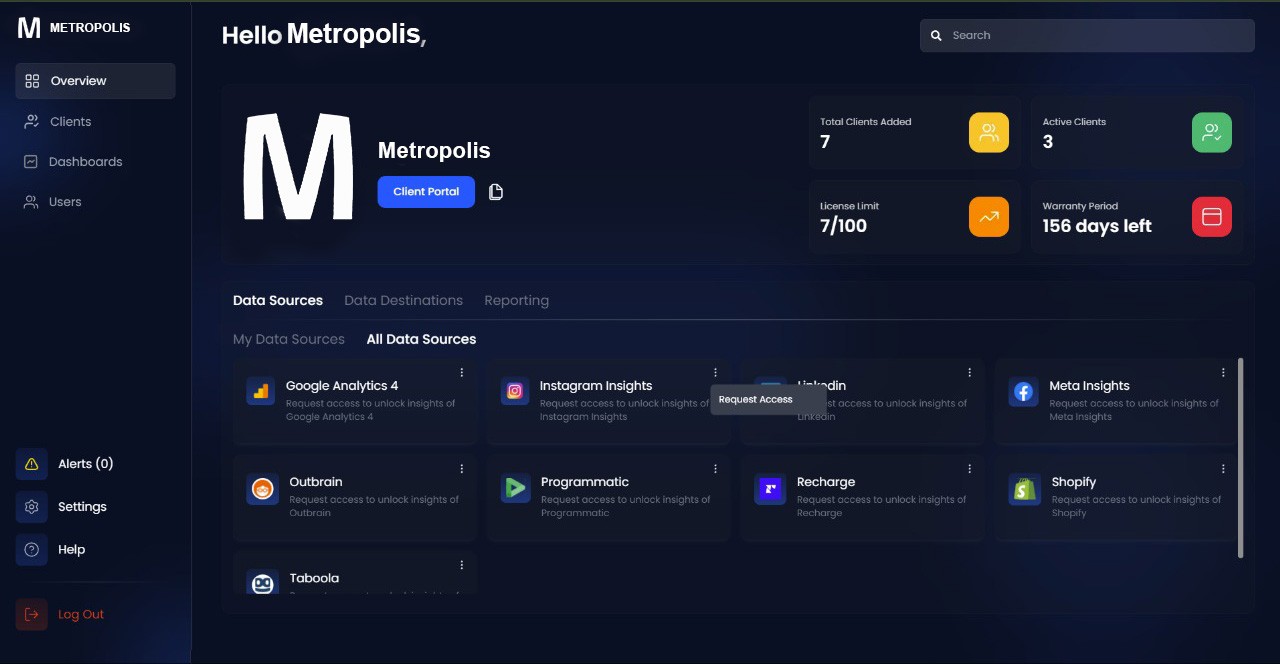The image size is (1280, 664).
Task: Click the Users icon in sidebar
Action: [x=30, y=201]
